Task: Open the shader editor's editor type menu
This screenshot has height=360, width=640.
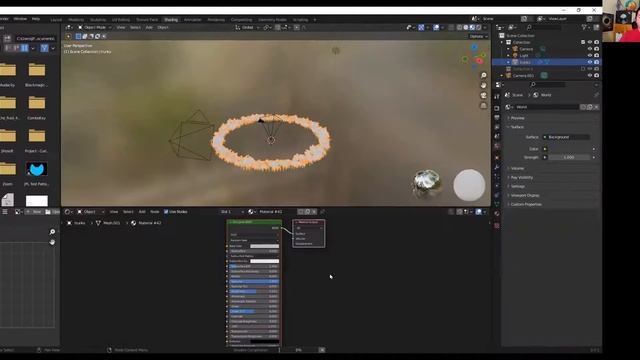Action: [x=69, y=212]
